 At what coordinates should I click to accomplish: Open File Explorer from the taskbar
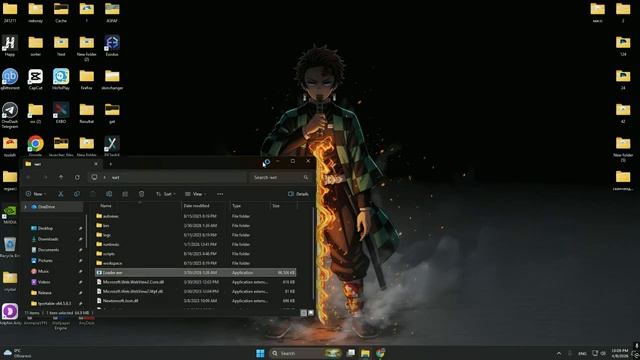click(365, 353)
